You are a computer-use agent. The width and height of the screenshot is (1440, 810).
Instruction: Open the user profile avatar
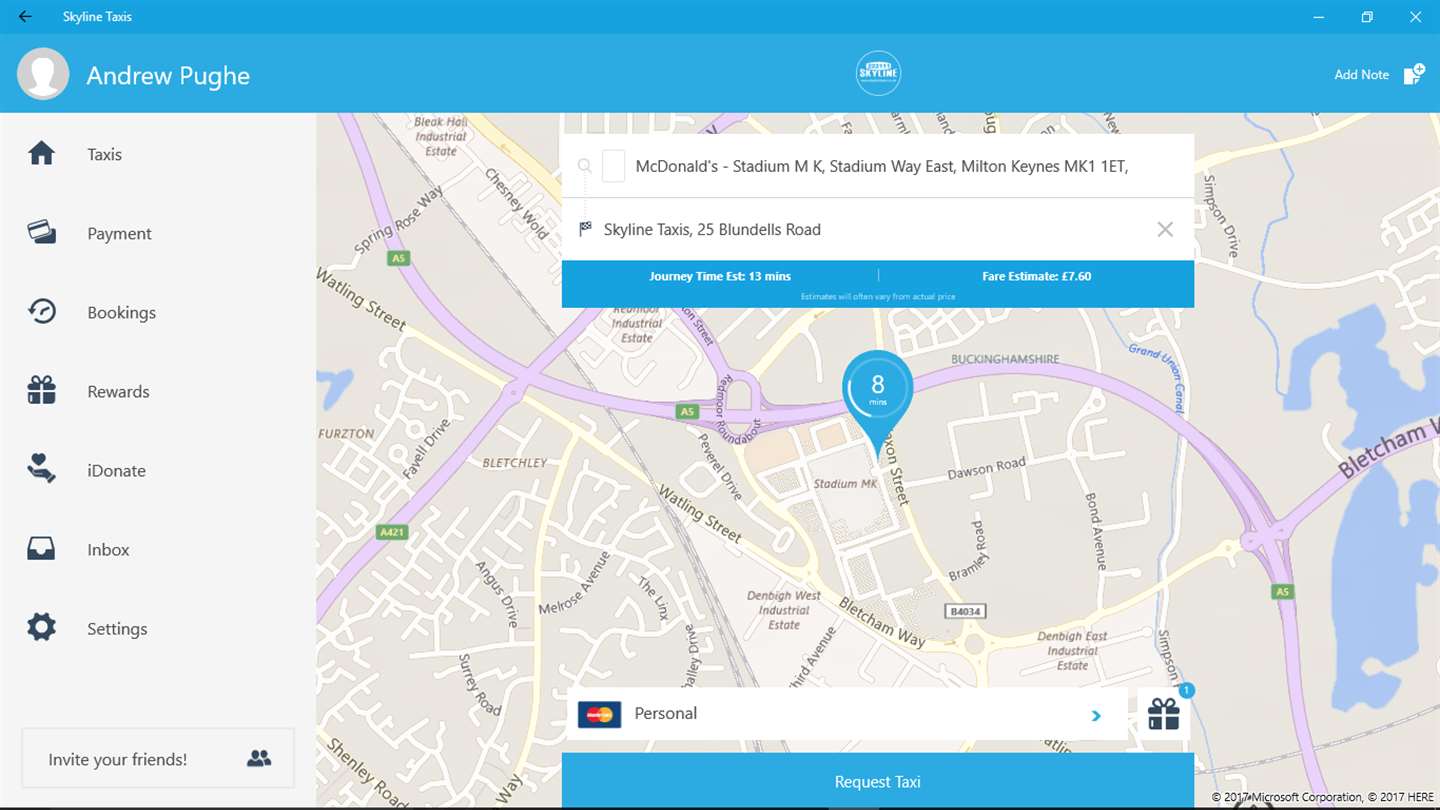[x=43, y=74]
